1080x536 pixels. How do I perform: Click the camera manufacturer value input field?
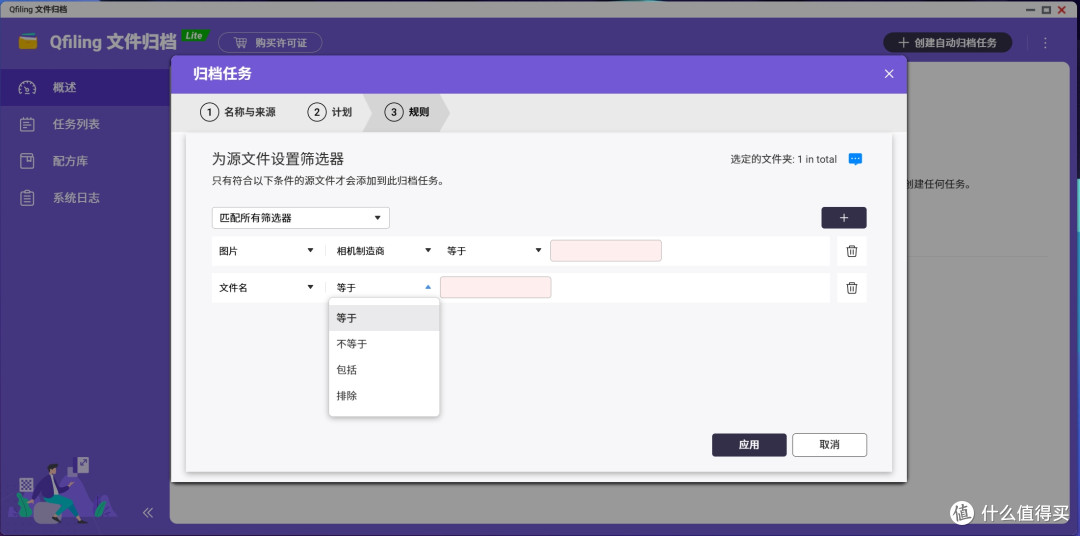[606, 251]
